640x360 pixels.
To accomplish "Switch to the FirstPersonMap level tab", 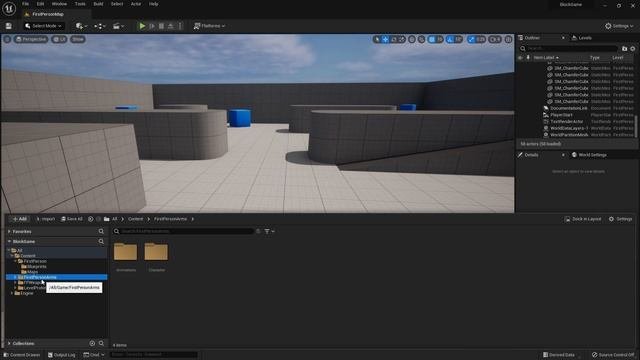I will (48, 14).
